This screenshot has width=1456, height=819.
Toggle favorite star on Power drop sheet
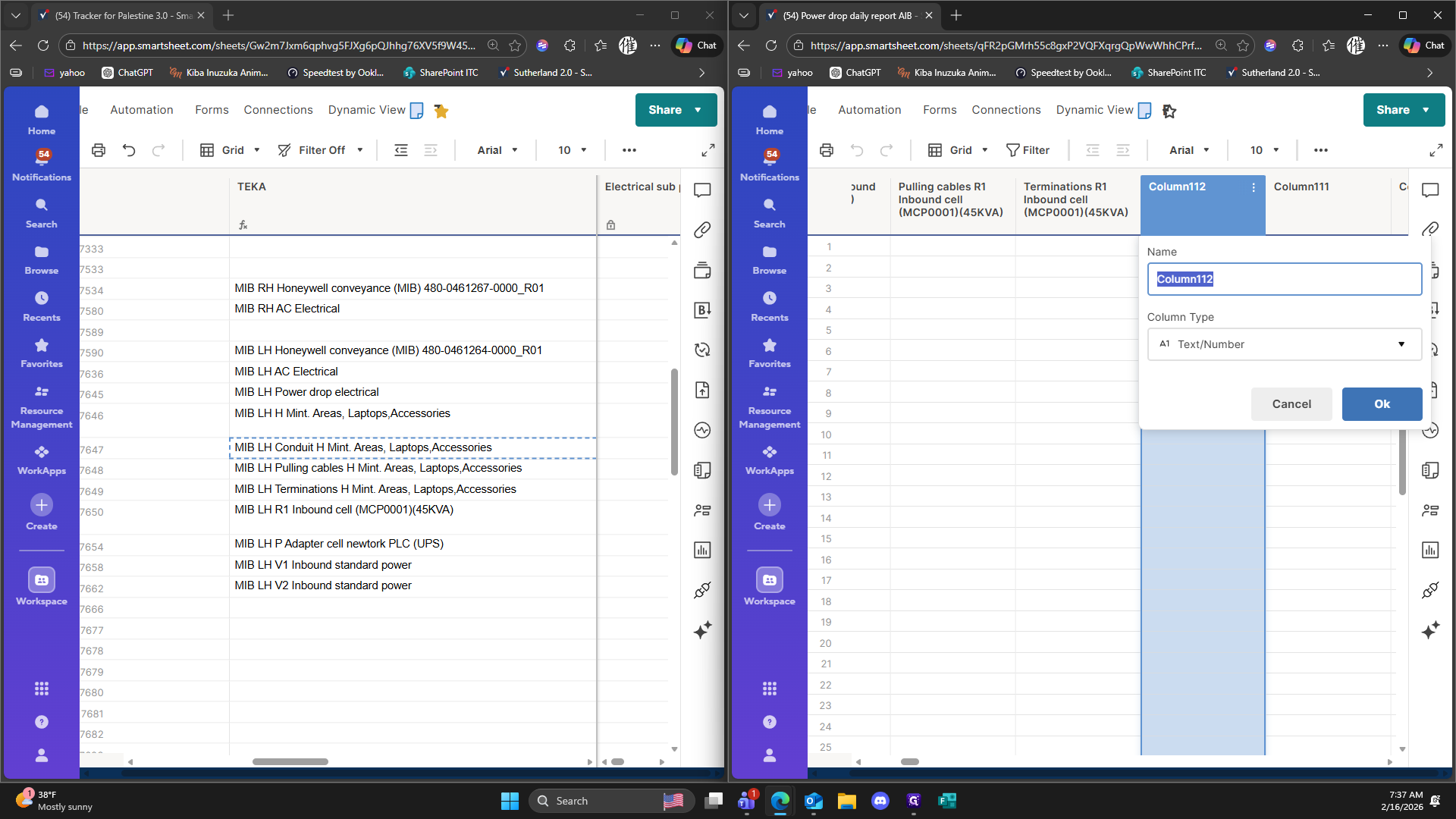point(1169,111)
